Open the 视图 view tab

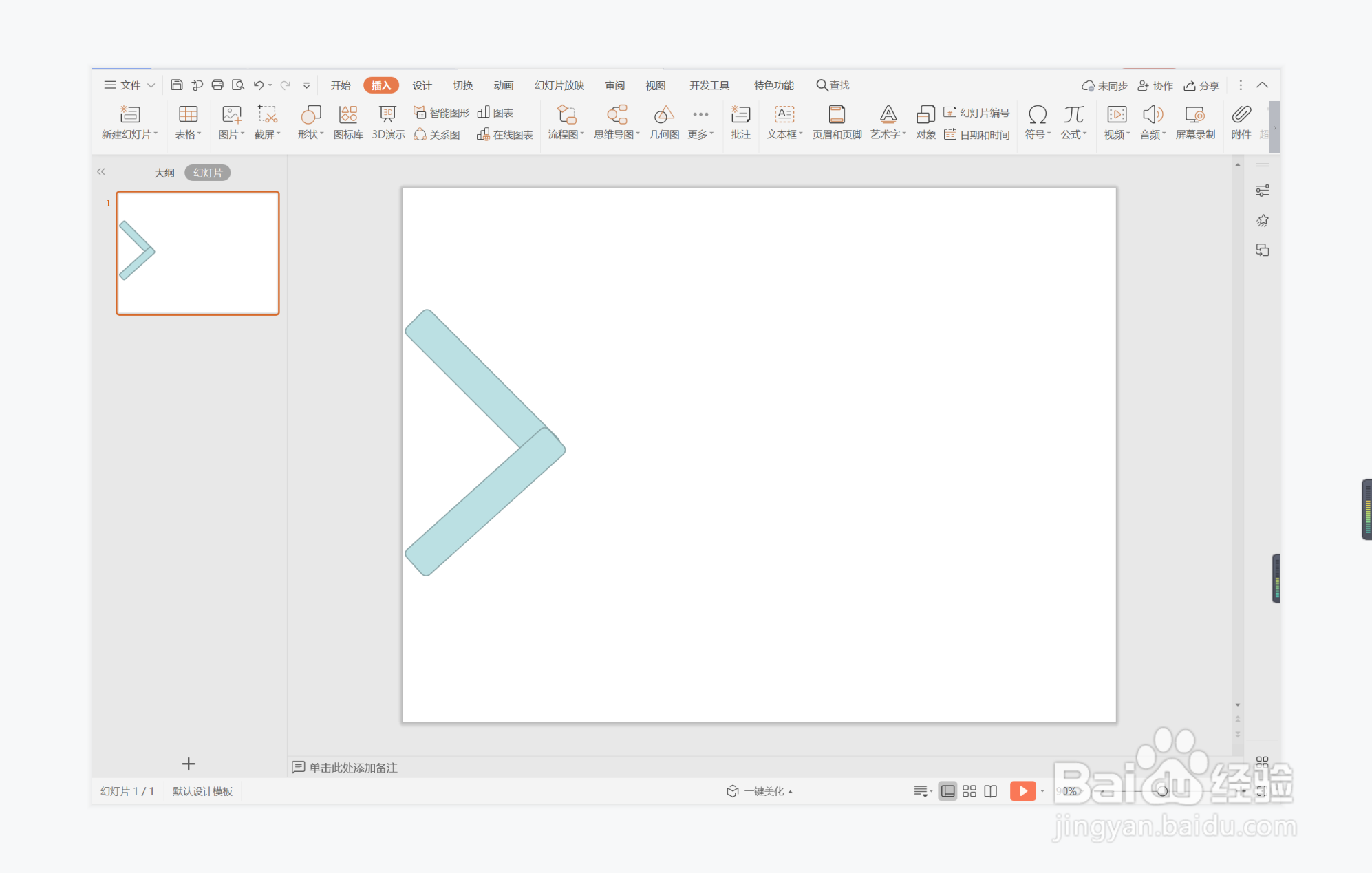(656, 85)
